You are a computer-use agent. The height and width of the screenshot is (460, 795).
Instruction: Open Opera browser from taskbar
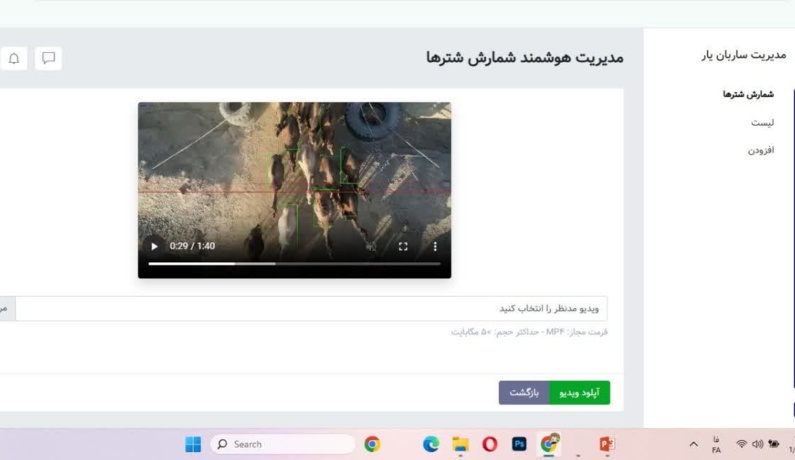click(490, 444)
